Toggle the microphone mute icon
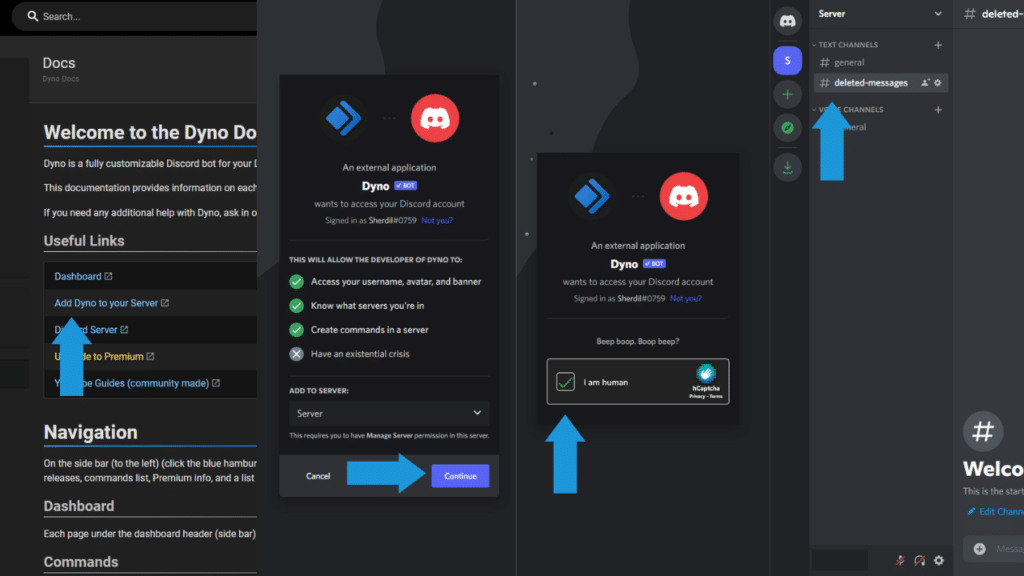Viewport: 1024px width, 576px height. click(x=900, y=560)
